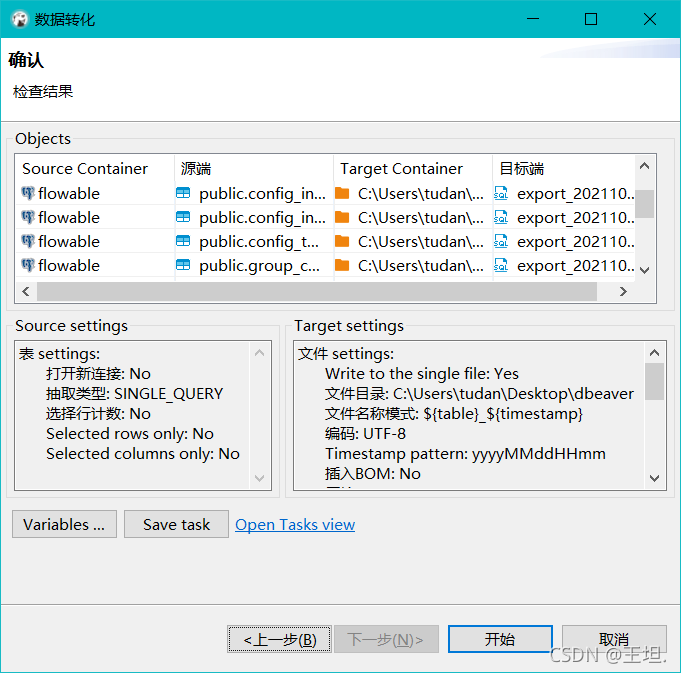Image resolution: width=681 pixels, height=673 pixels.
Task: Click the SQL file icon in the last export row
Action: coord(501,265)
